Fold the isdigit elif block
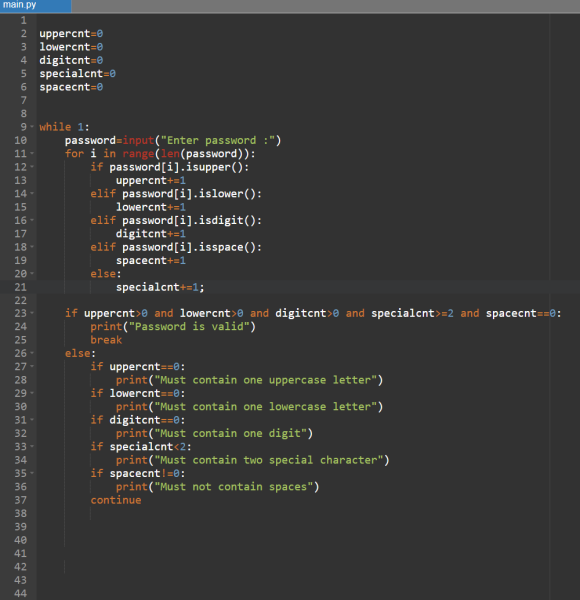The image size is (580, 600). (32, 220)
